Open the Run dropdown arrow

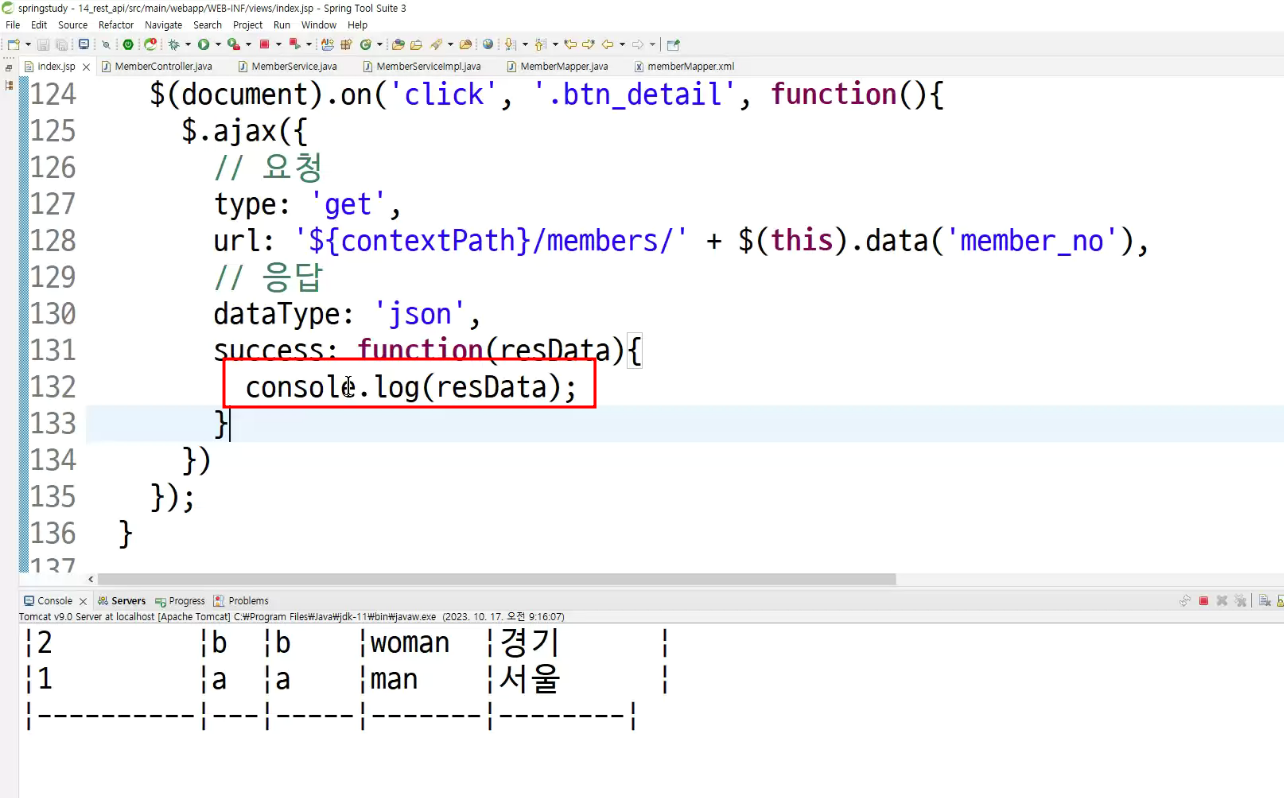pos(218,44)
